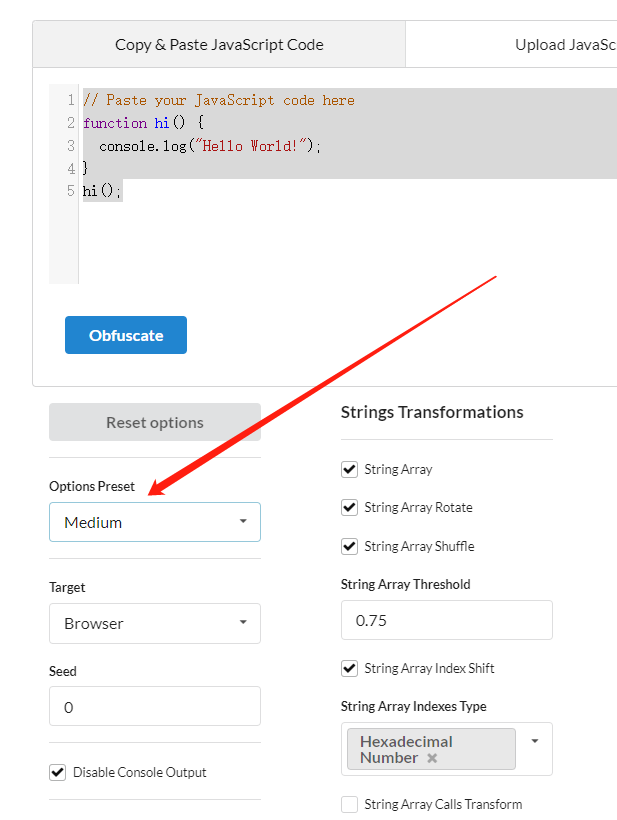
Task: Remove the Hexadecimal Number tag
Action: (432, 758)
